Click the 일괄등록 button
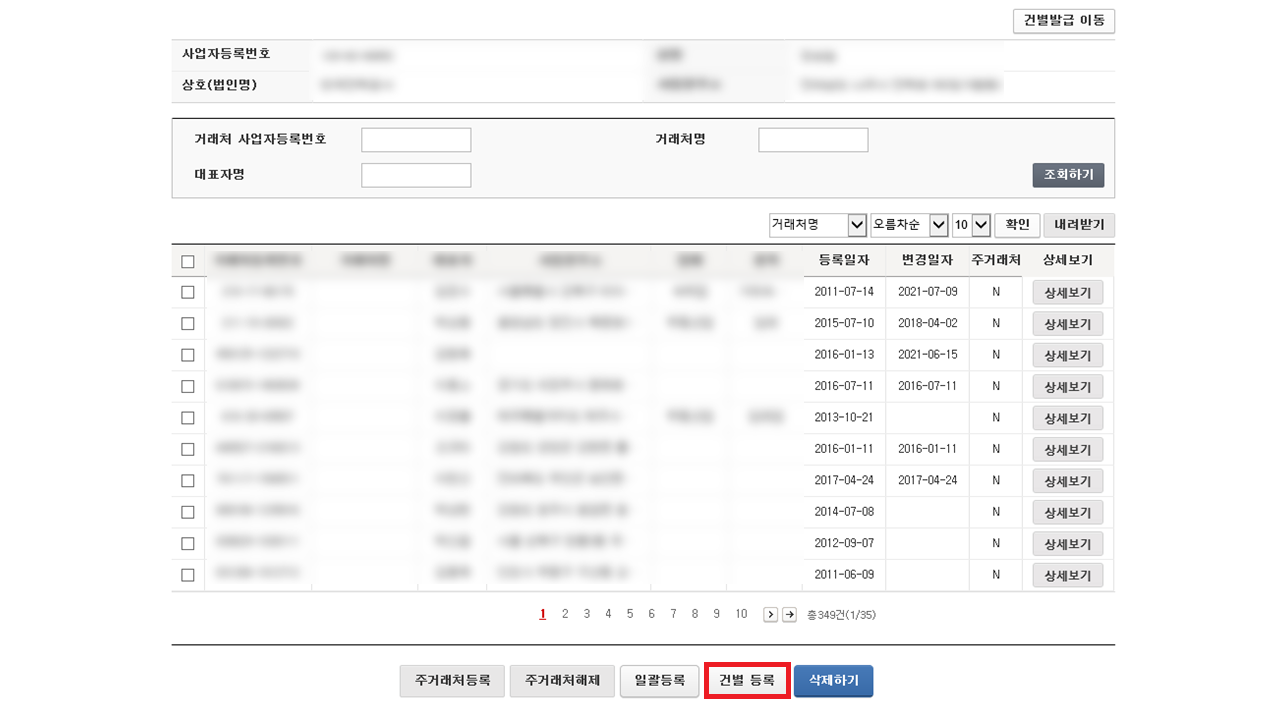 click(659, 681)
